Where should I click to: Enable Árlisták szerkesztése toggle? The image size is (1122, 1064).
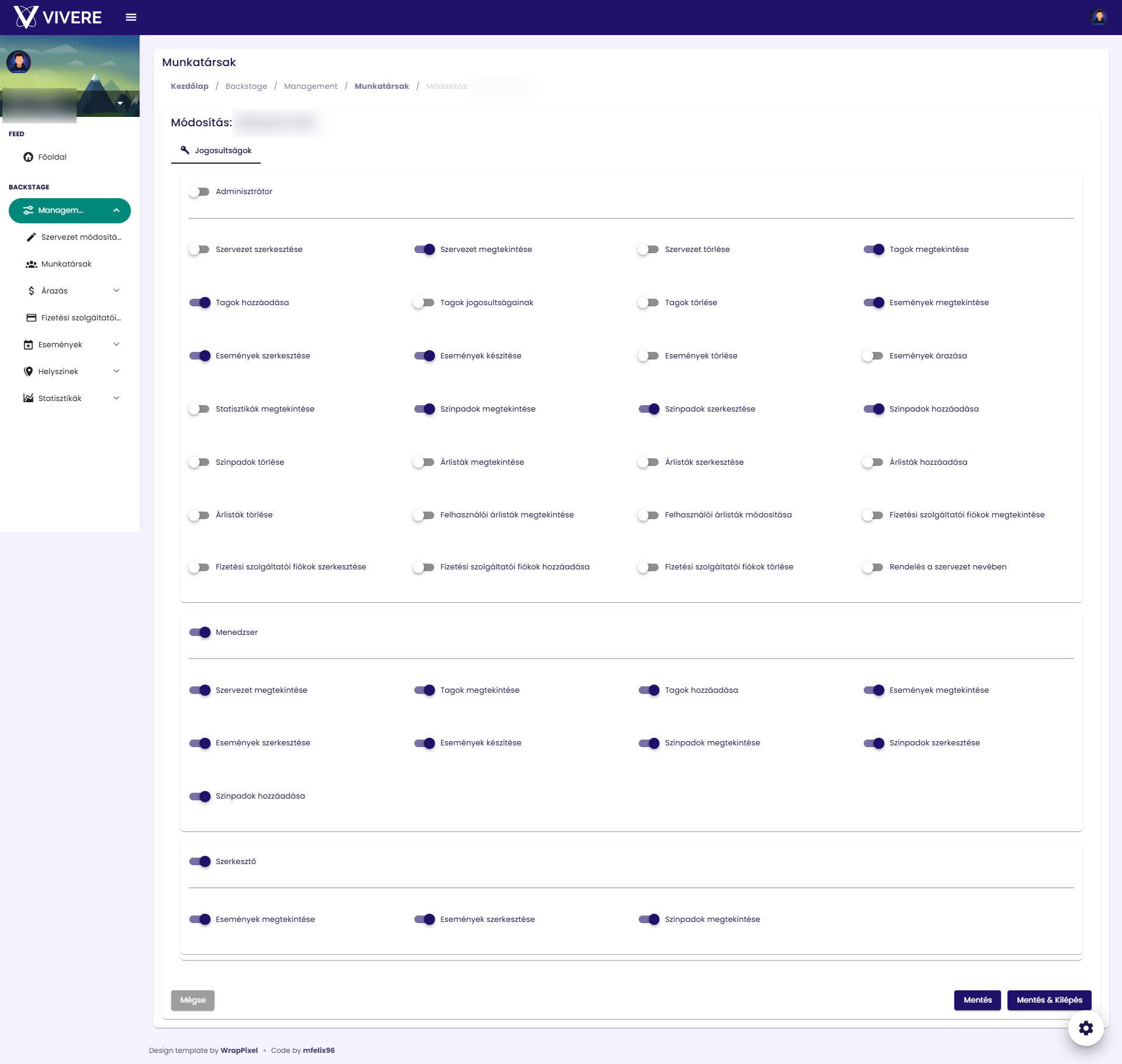click(648, 462)
